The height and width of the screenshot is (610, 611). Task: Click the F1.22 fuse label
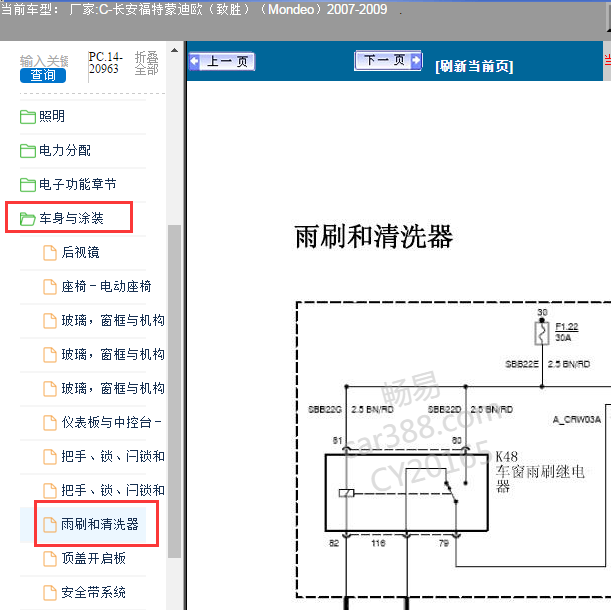(x=567, y=327)
